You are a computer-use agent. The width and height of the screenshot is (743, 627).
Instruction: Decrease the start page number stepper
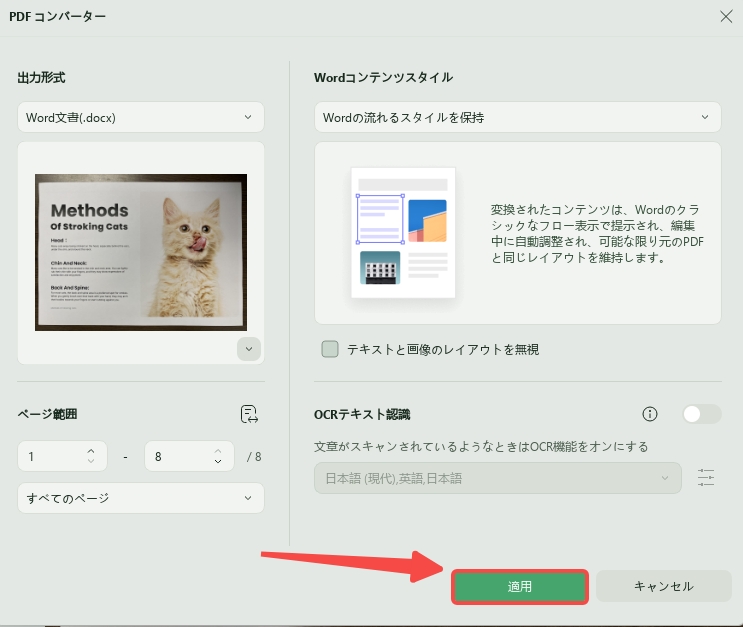(x=91, y=462)
